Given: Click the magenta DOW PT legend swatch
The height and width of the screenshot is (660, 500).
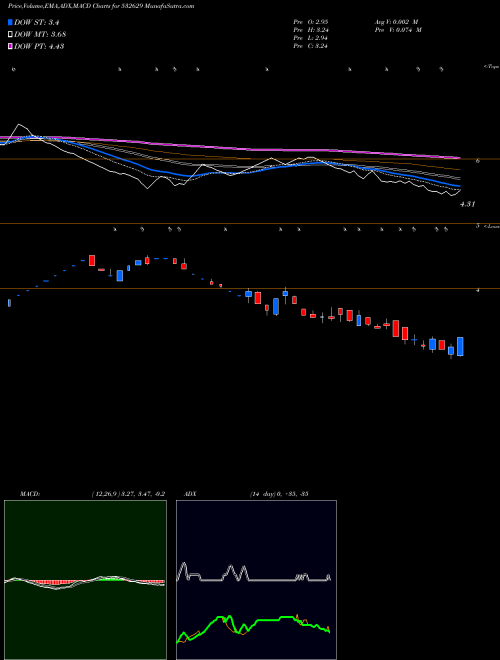Looking at the screenshot, I should 11,46.
